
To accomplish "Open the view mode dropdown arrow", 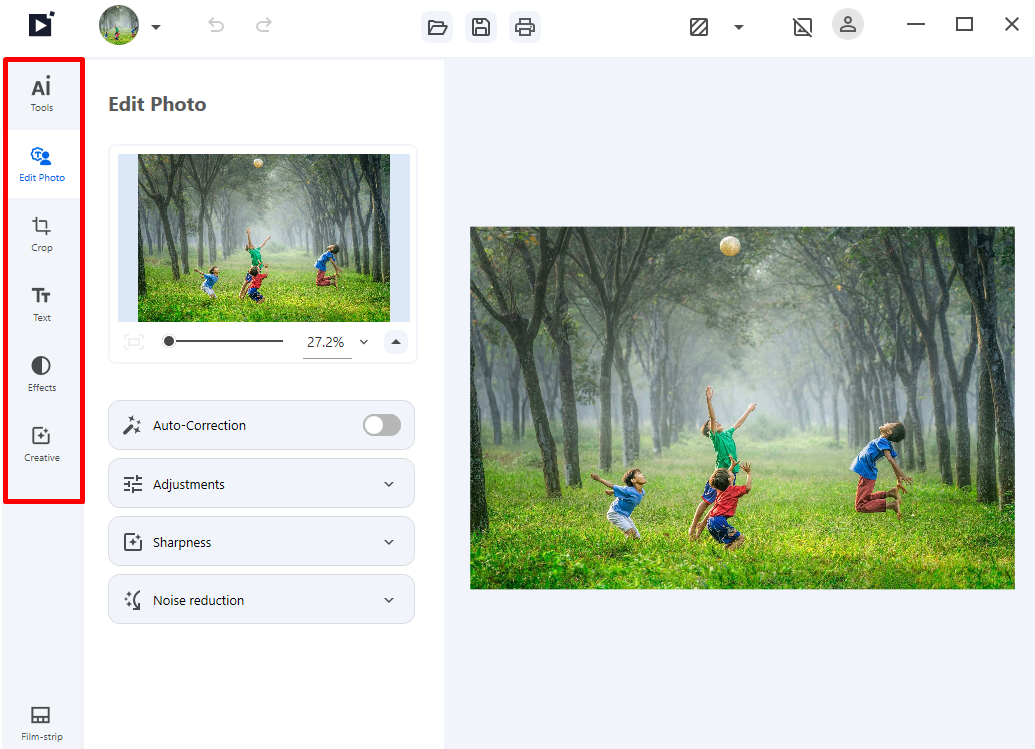I will click(739, 27).
